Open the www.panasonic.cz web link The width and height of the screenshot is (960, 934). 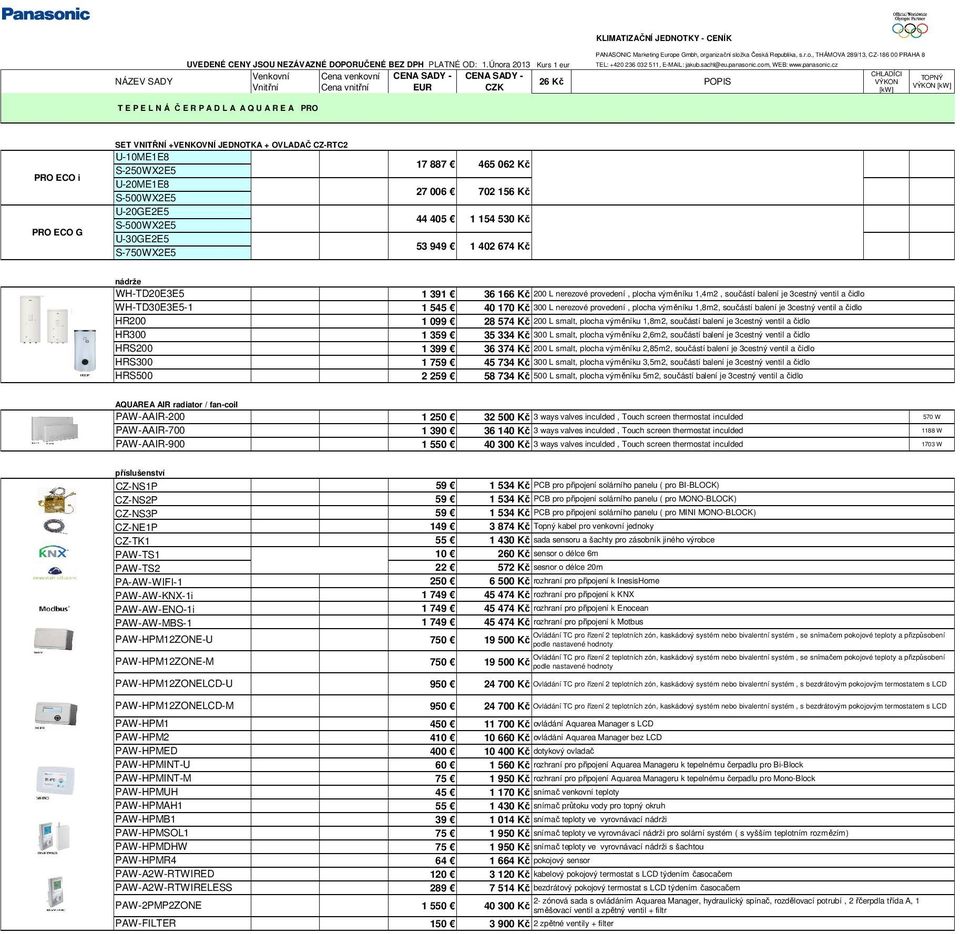coord(813,64)
